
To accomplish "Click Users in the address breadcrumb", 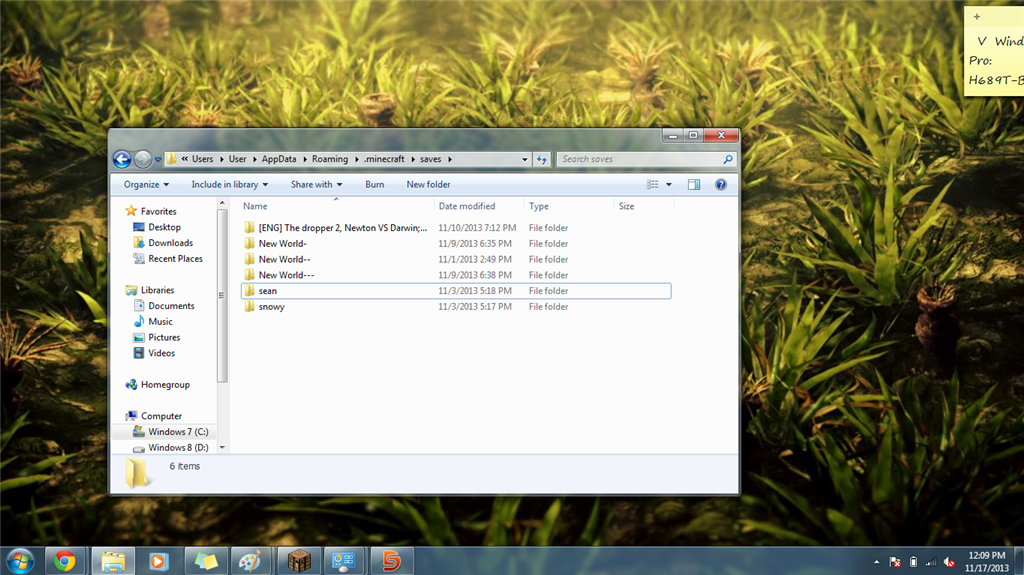I will (x=202, y=159).
